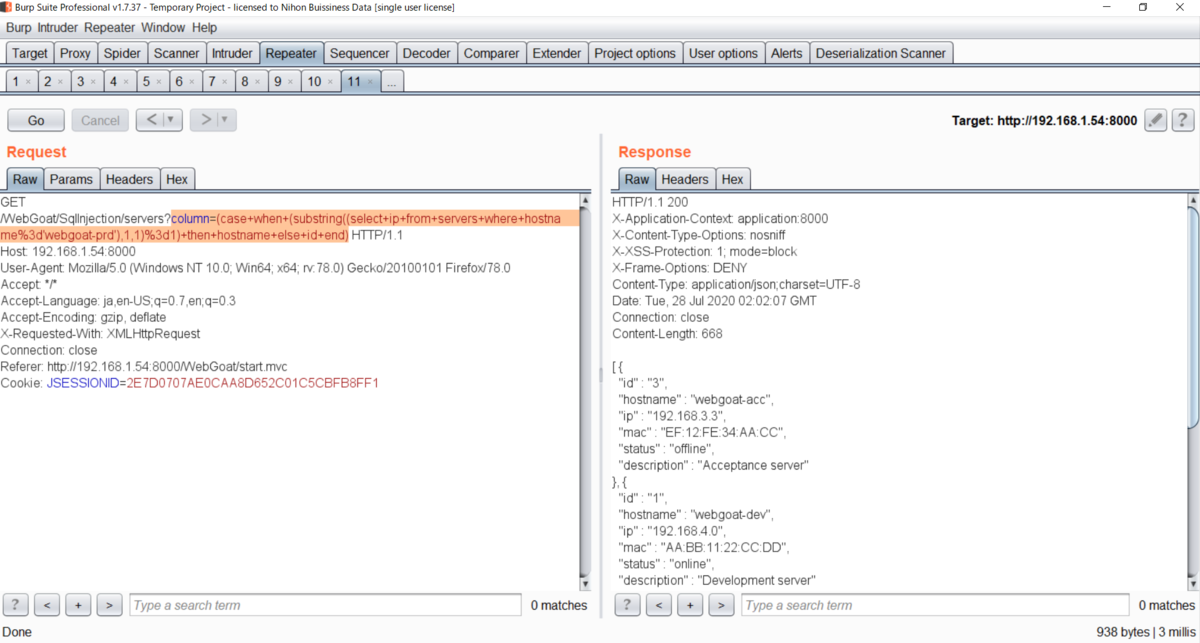1200x643 pixels.
Task: Open back history dropdown arrow
Action: click(171, 120)
